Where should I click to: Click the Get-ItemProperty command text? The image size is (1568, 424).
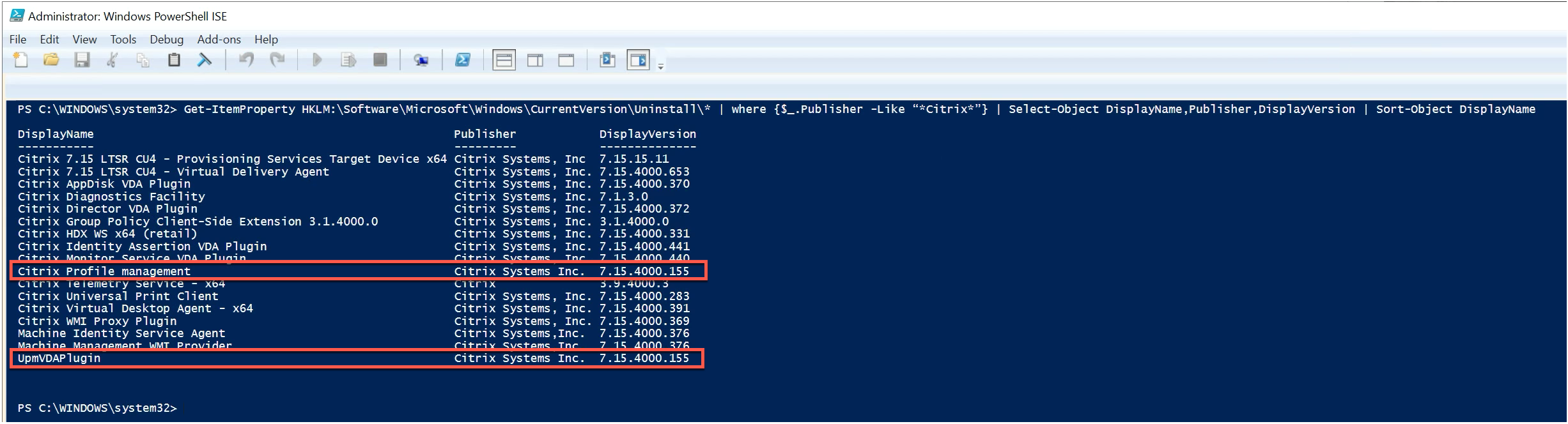pos(239,109)
